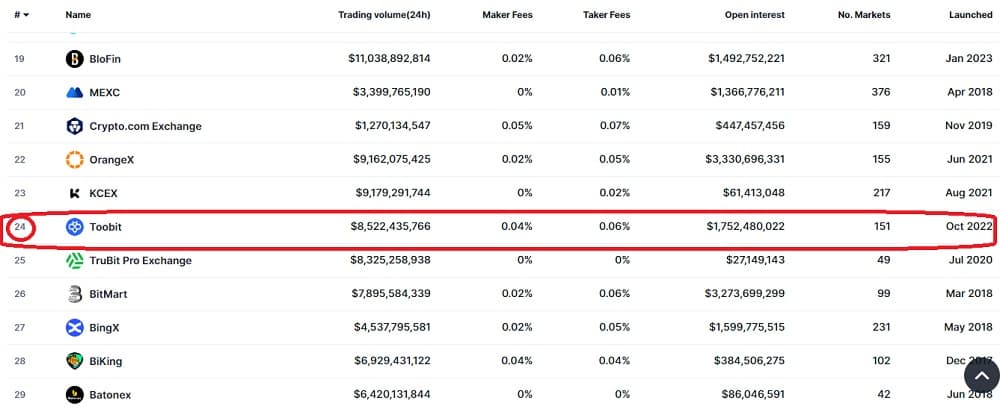Click the MEXC blue mountain logo
The image size is (1000, 409).
pos(75,93)
